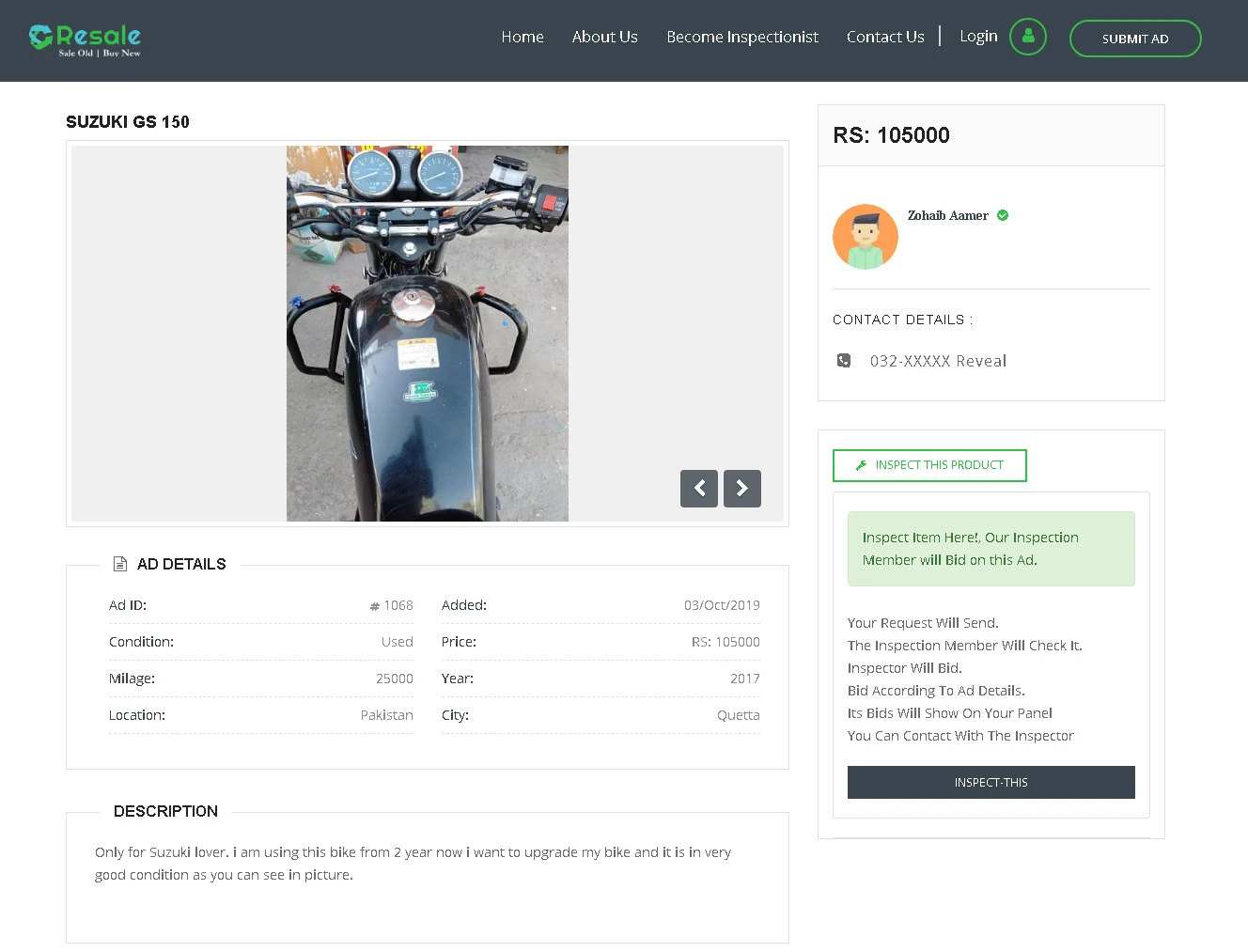Click 'Inspector Will Bid.' line
The width and height of the screenshot is (1248, 952).
(x=904, y=668)
